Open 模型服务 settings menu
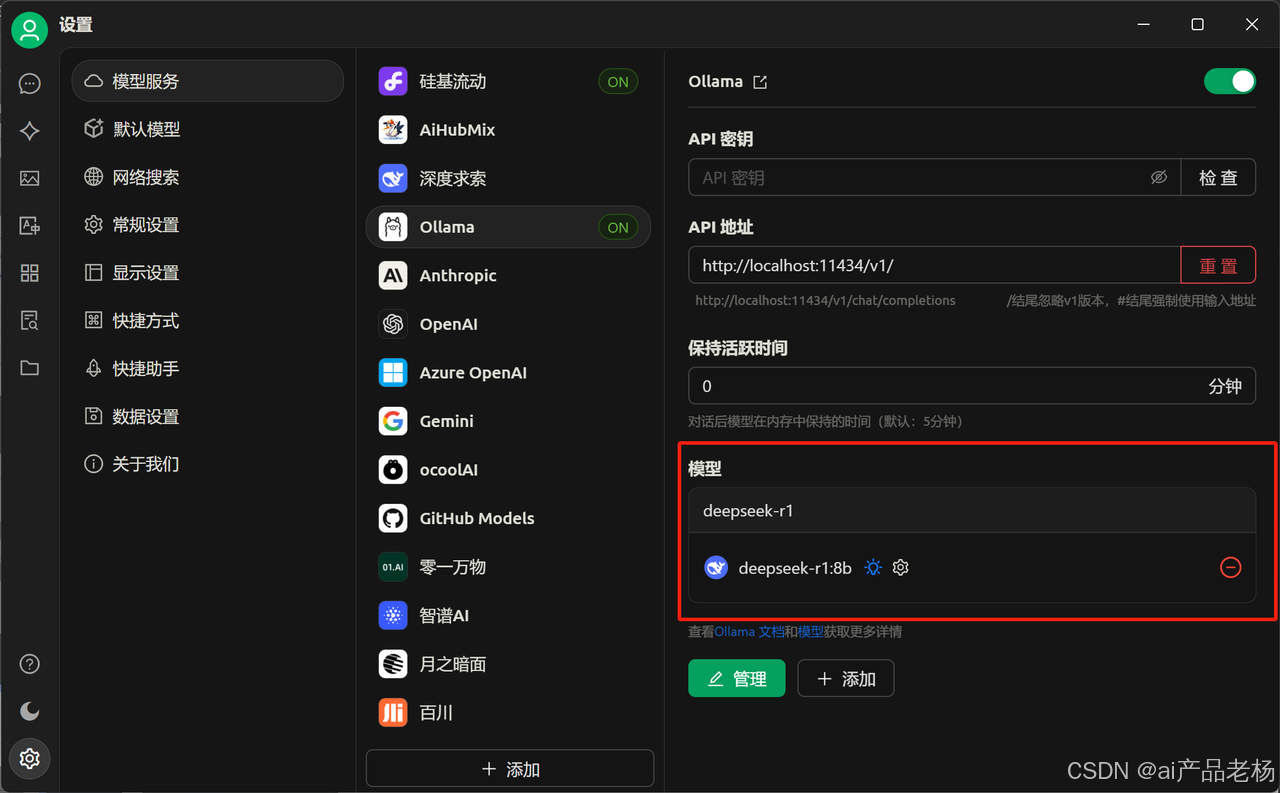1280x793 pixels. point(208,81)
